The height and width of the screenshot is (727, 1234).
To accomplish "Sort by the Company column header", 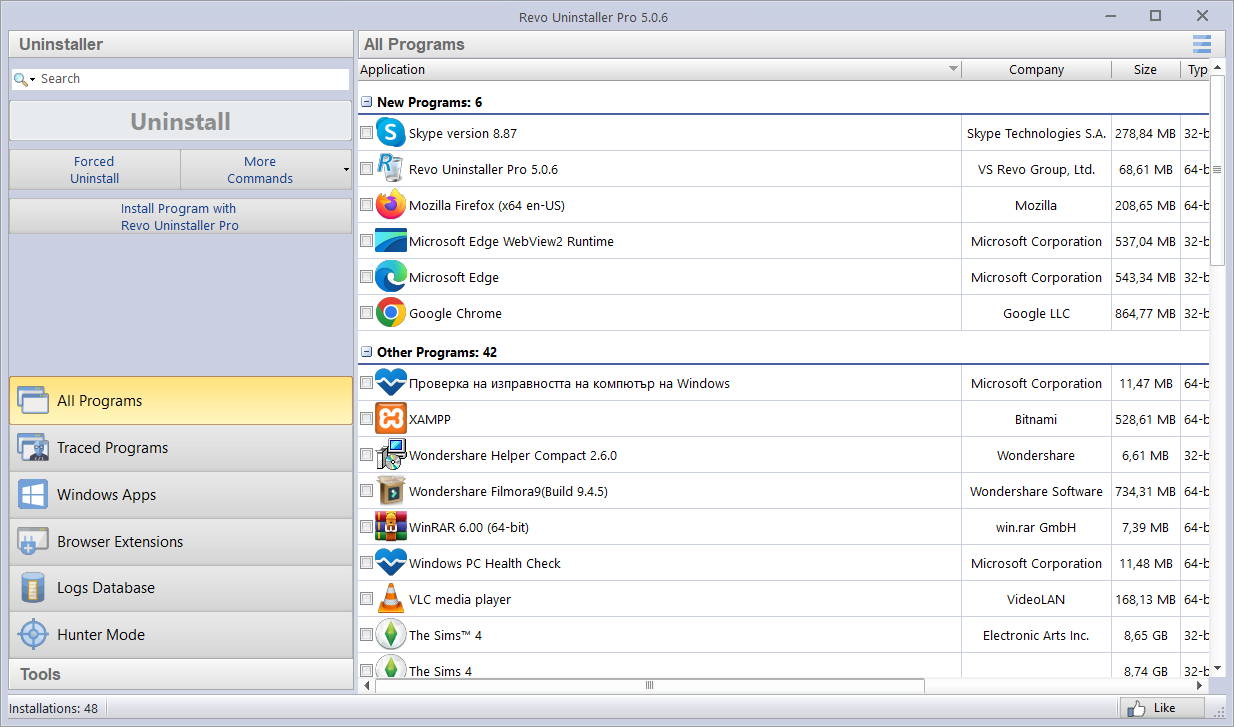I will click(1036, 70).
